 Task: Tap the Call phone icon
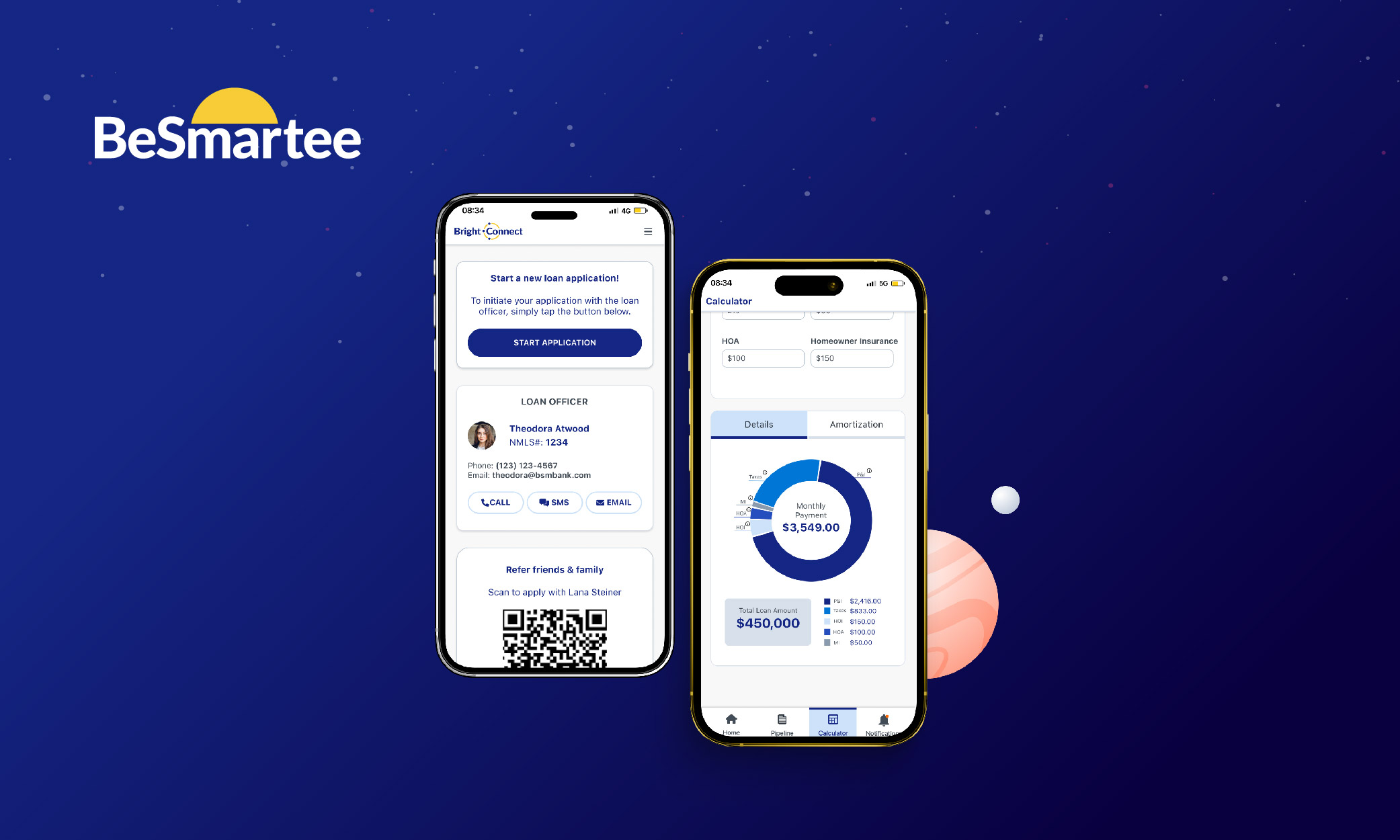point(495,502)
